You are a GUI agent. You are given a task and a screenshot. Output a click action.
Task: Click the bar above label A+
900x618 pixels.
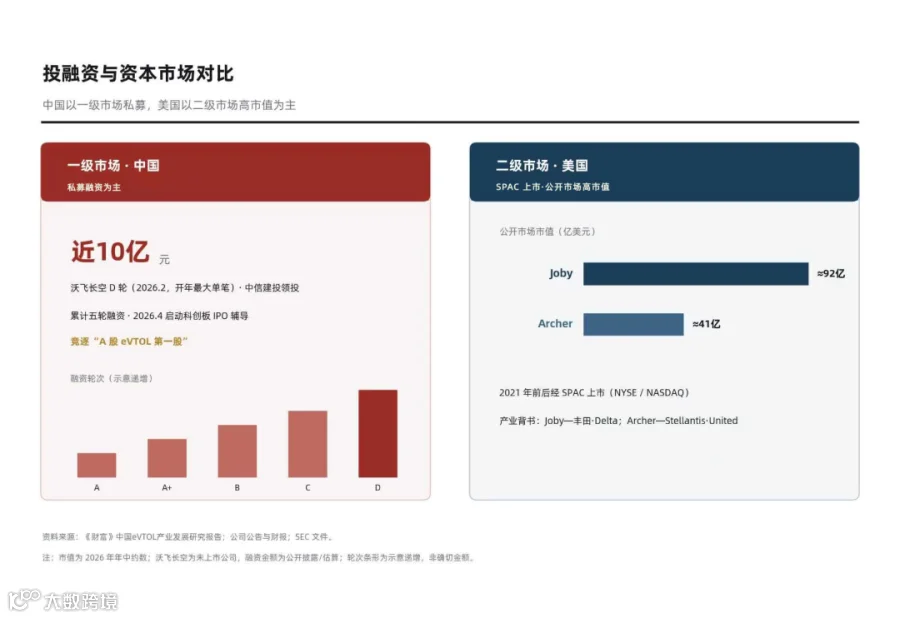point(167,458)
